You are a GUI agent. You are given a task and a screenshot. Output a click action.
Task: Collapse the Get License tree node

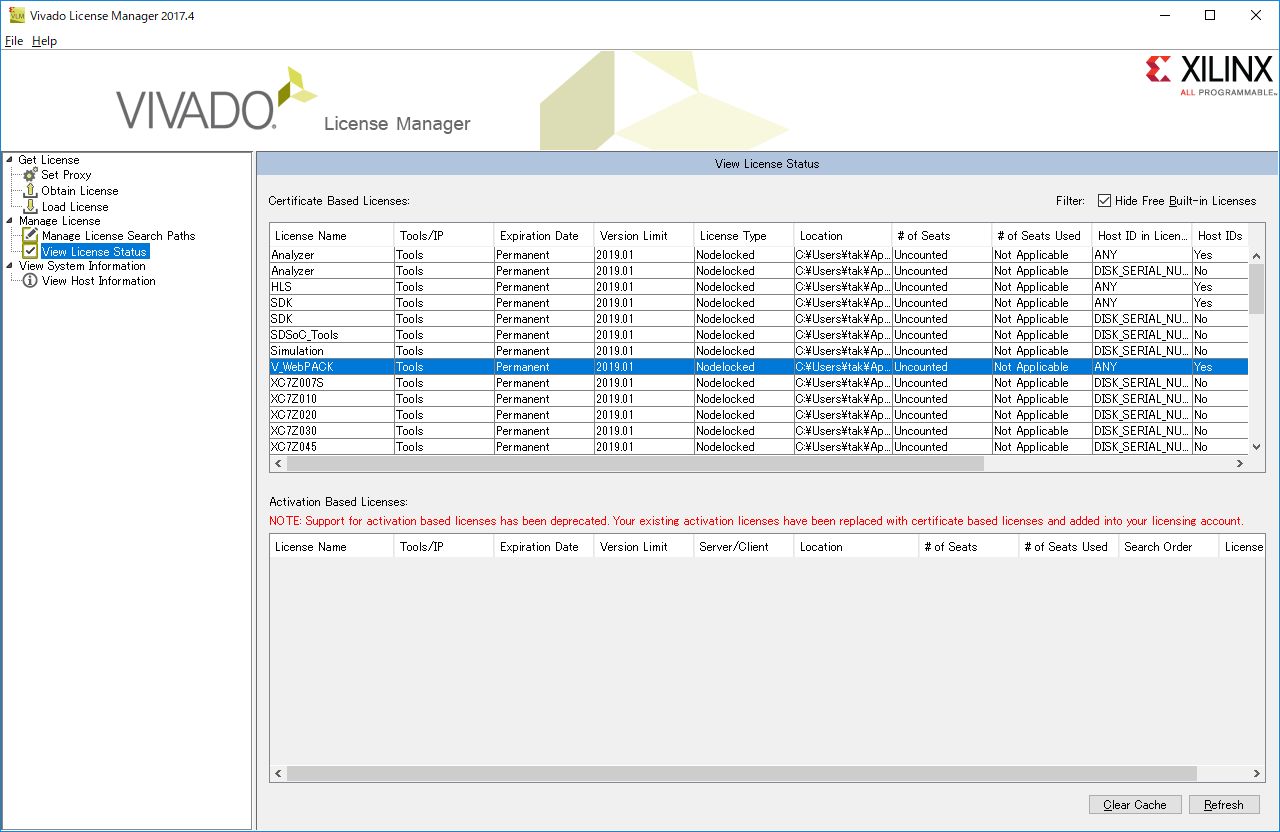(10, 160)
